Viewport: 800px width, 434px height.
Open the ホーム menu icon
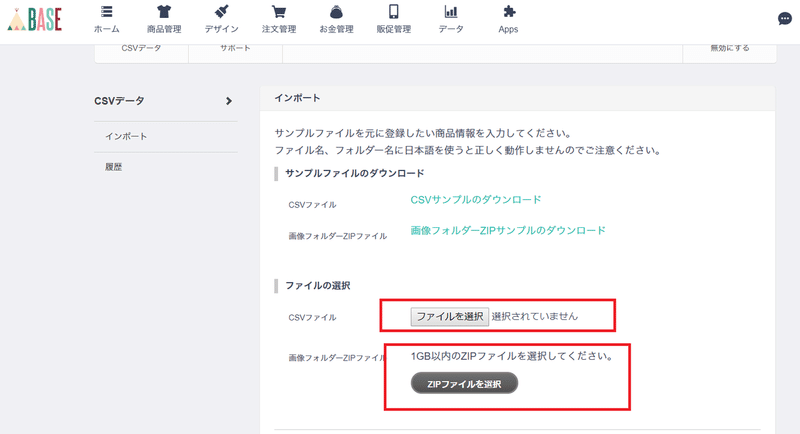pos(107,12)
